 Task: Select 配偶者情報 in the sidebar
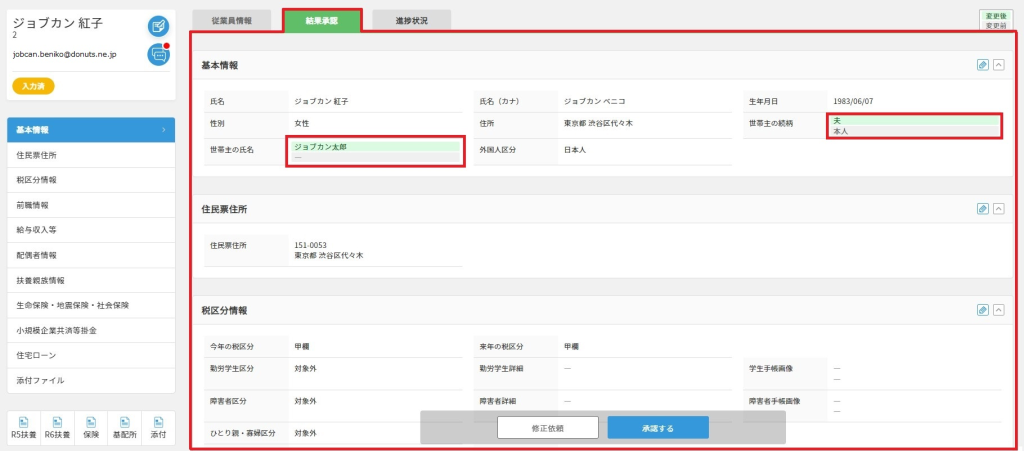coord(91,255)
